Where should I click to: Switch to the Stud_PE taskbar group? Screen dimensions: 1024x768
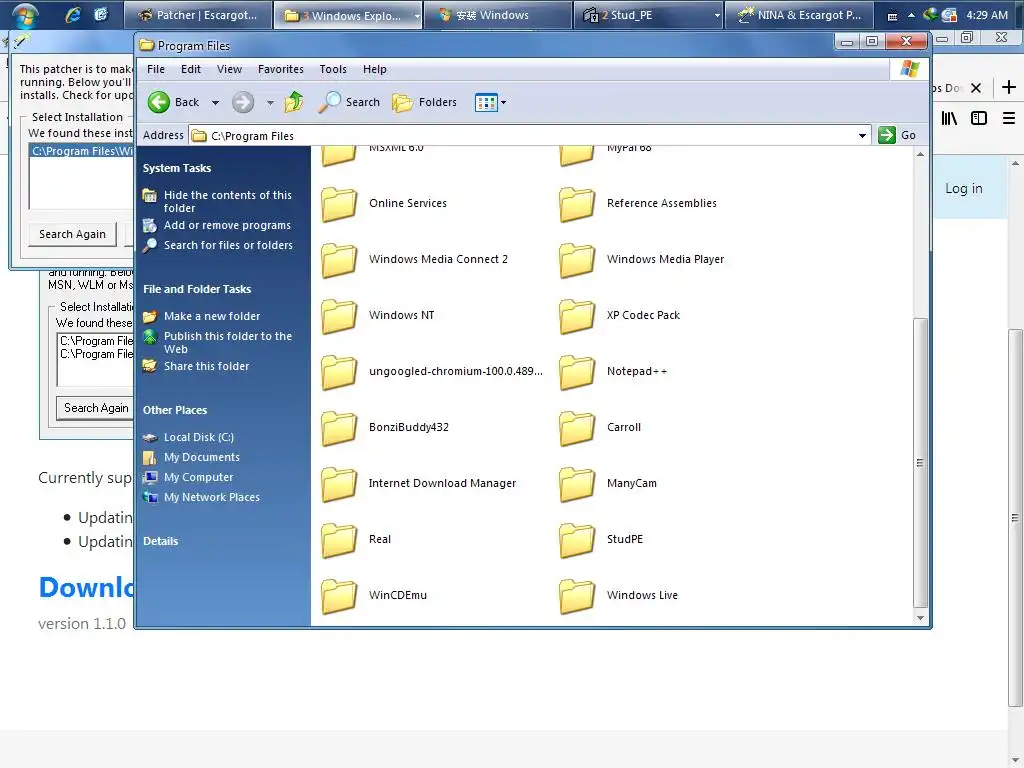648,15
